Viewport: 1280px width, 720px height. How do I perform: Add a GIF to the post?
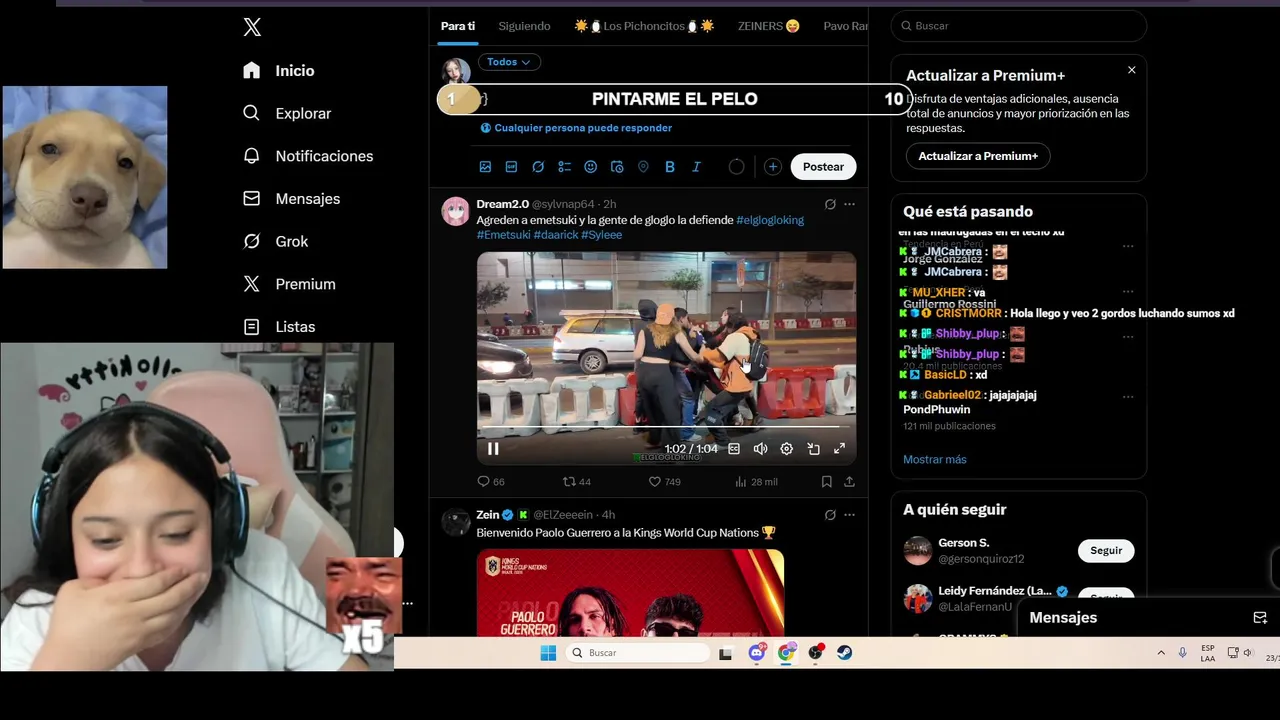coord(511,167)
